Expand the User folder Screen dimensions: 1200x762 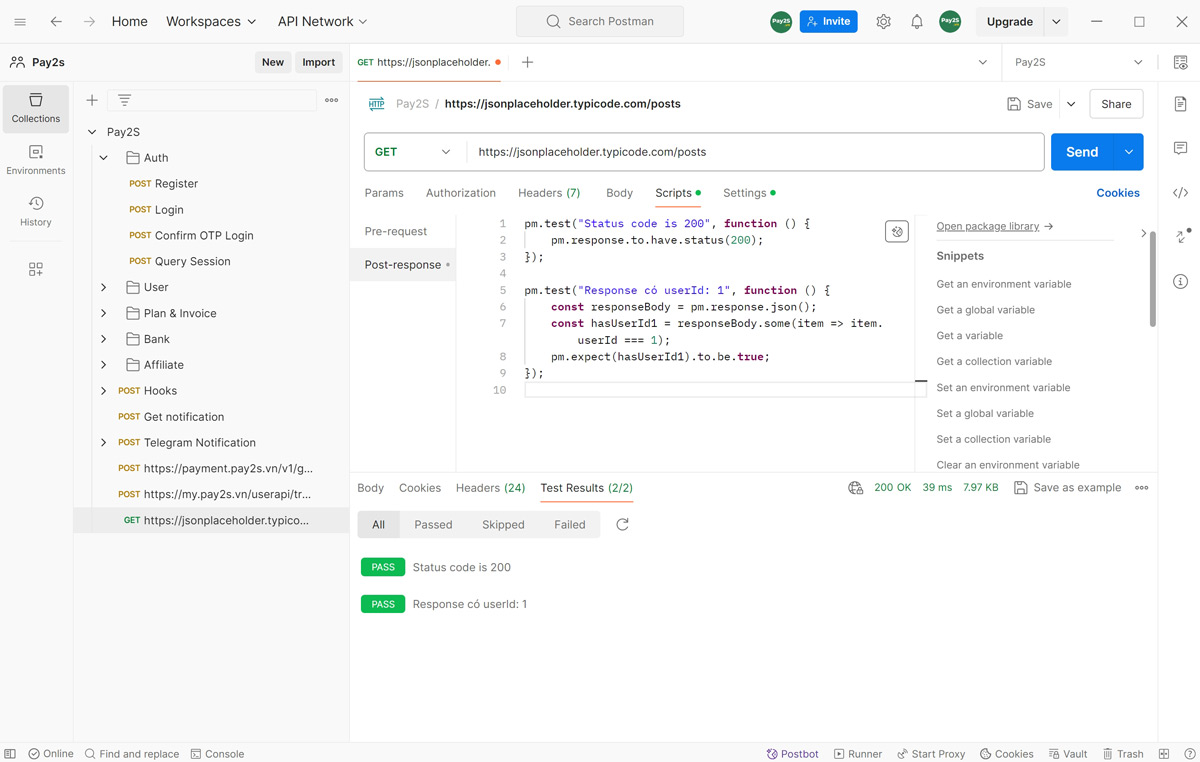(x=104, y=287)
